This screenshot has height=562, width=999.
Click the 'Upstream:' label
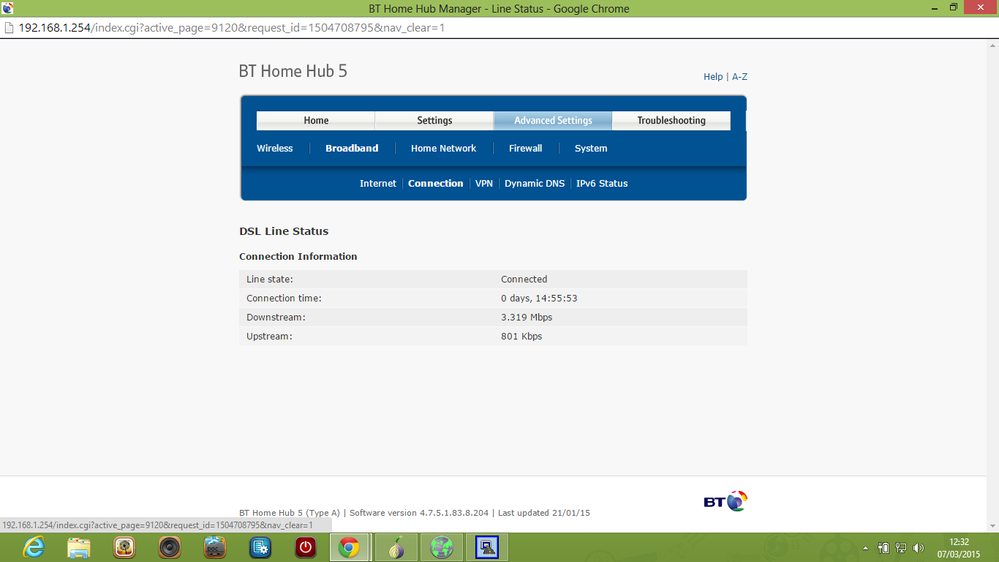[269, 336]
